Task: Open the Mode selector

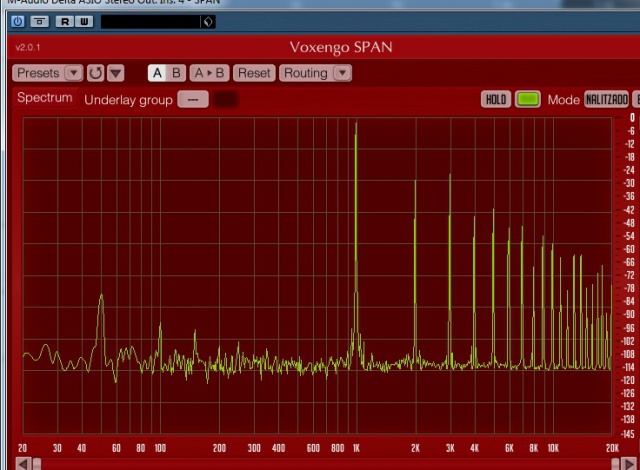Action: pyautogui.click(x=606, y=100)
